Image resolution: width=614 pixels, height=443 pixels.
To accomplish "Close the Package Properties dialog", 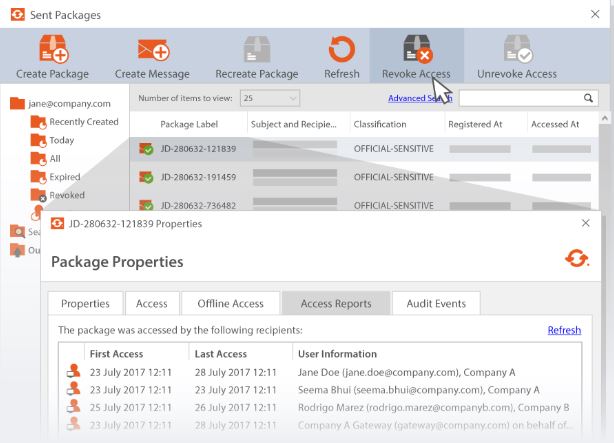I will pyautogui.click(x=585, y=223).
